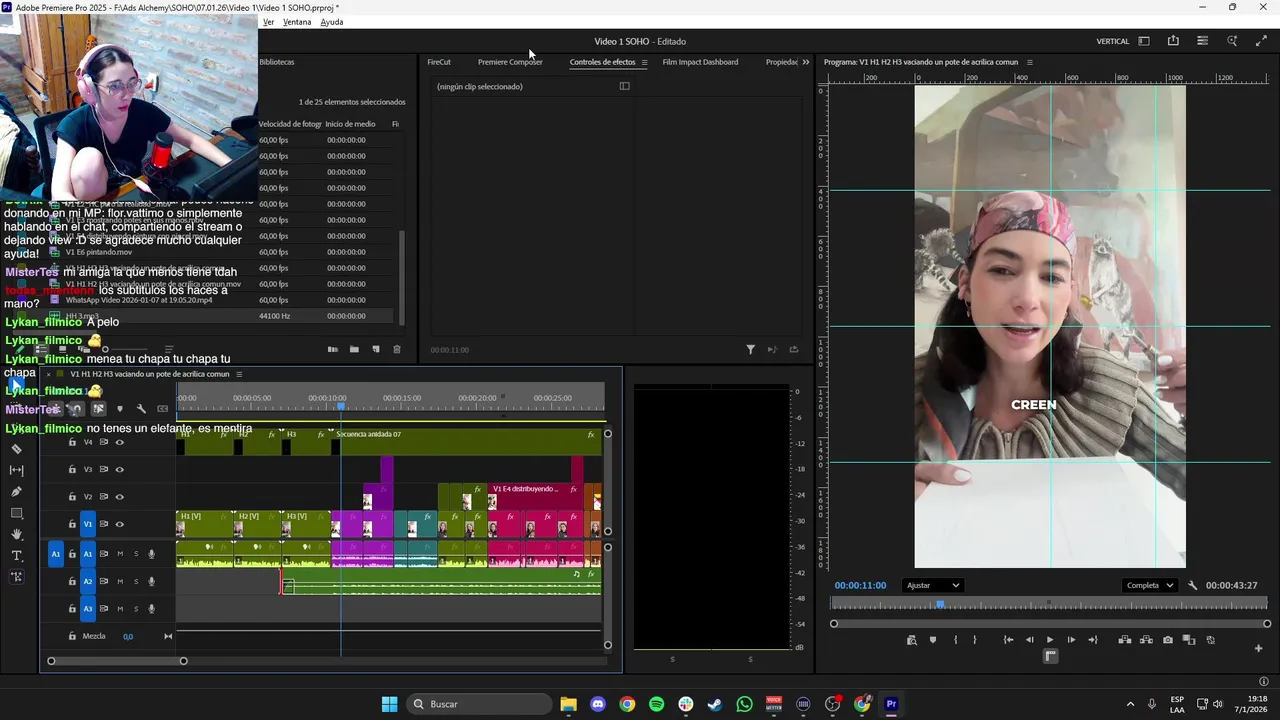Go to Out point in Program monitor
This screenshot has height=720, width=1280.
(x=1092, y=640)
